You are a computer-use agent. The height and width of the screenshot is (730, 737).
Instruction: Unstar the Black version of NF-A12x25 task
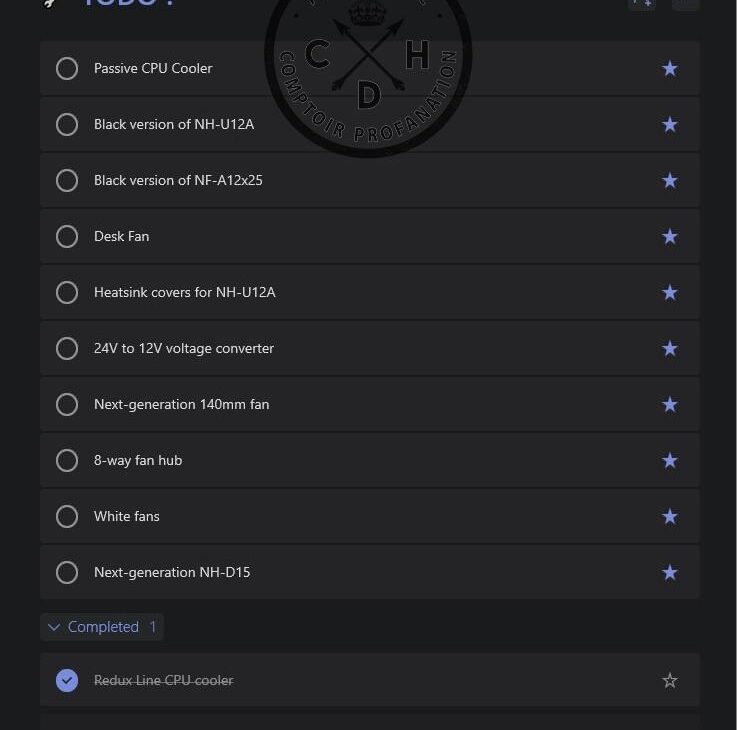670,181
